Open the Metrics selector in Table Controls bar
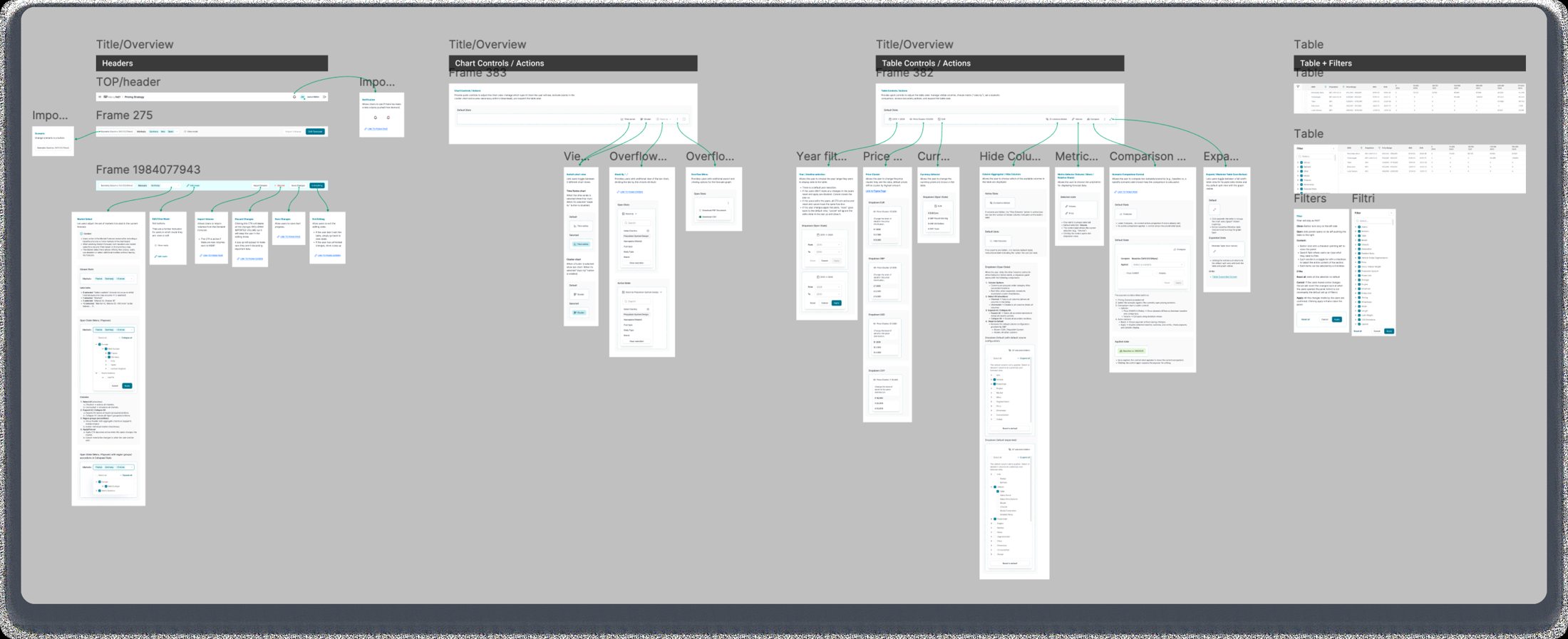 click(x=1078, y=119)
